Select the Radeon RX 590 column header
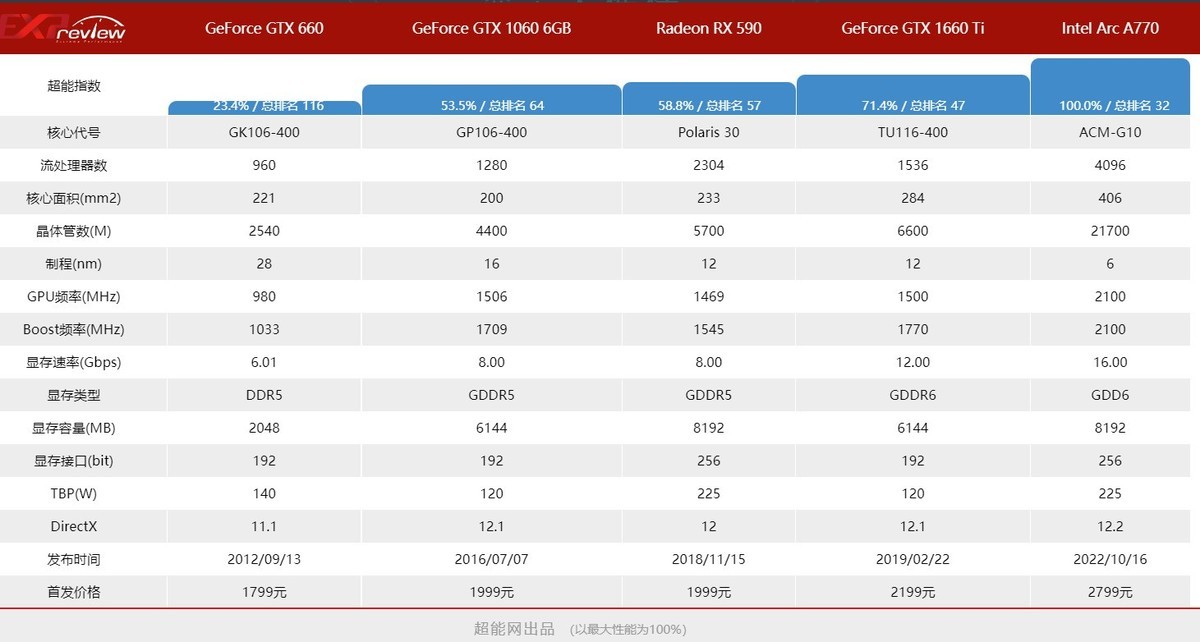 tap(709, 28)
